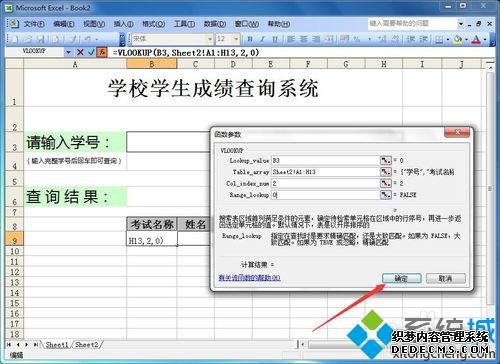Expand the Fill Color dropdown arrow
The width and height of the screenshot is (500, 364).
point(466,39)
